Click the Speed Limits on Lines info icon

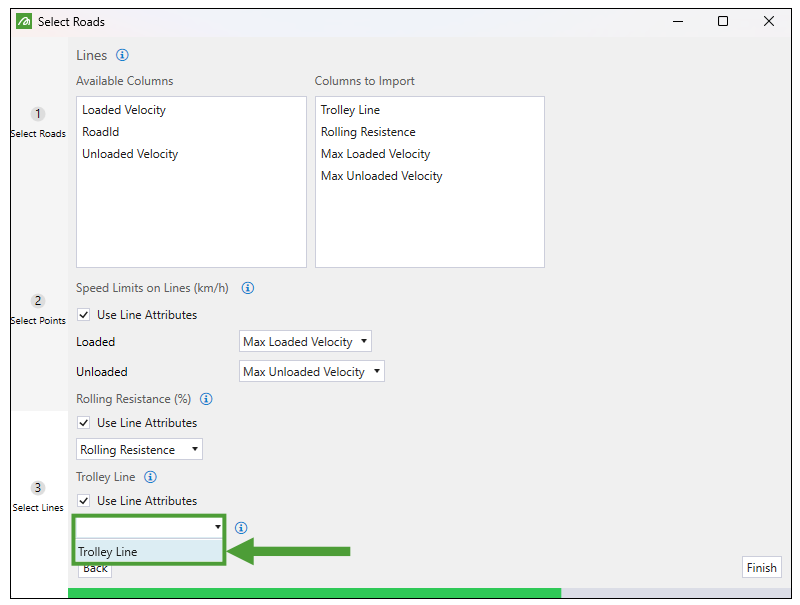[247, 288]
